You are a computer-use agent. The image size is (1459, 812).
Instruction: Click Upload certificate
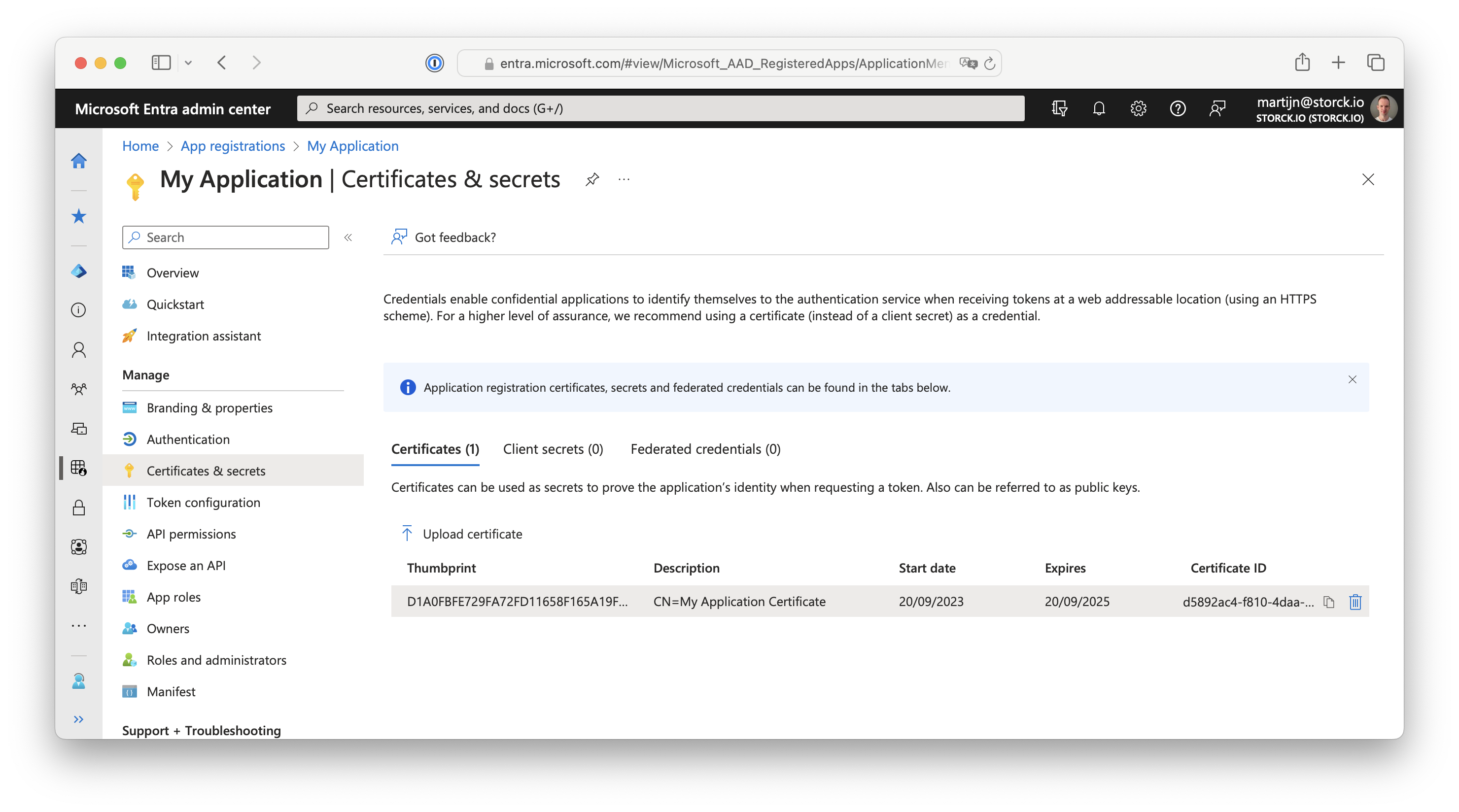coord(461,534)
